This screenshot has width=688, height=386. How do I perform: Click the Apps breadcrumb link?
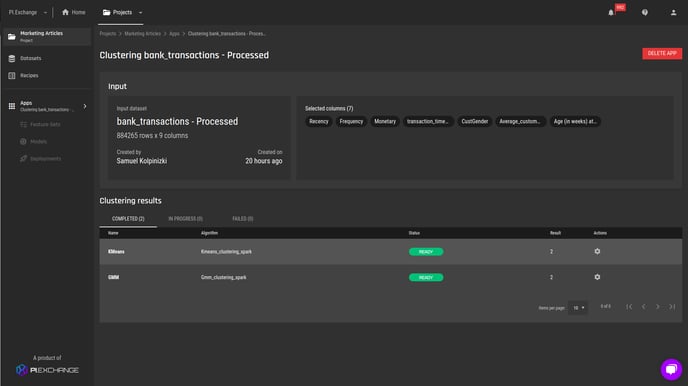(174, 34)
